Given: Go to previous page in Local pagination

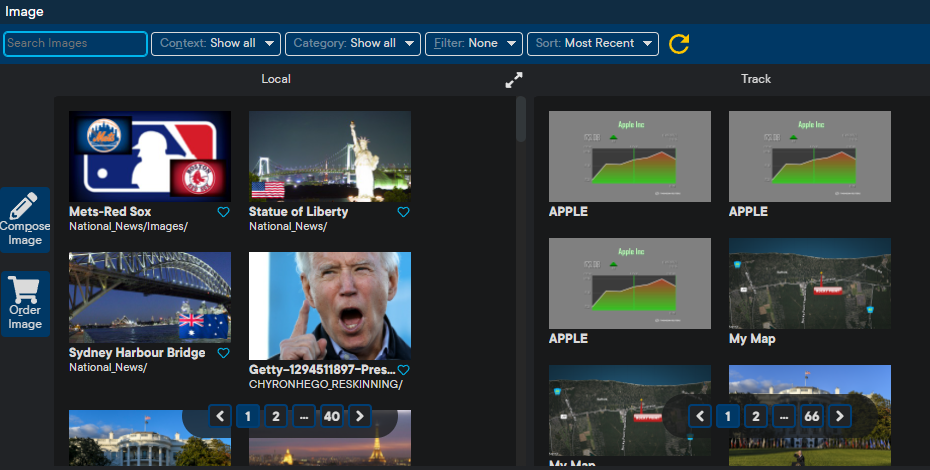Looking at the screenshot, I should (221, 416).
